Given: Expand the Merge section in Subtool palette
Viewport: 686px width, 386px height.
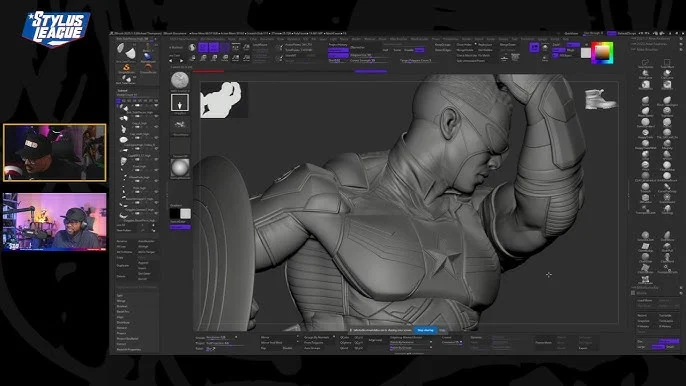Looking at the screenshot, I should 121,301.
